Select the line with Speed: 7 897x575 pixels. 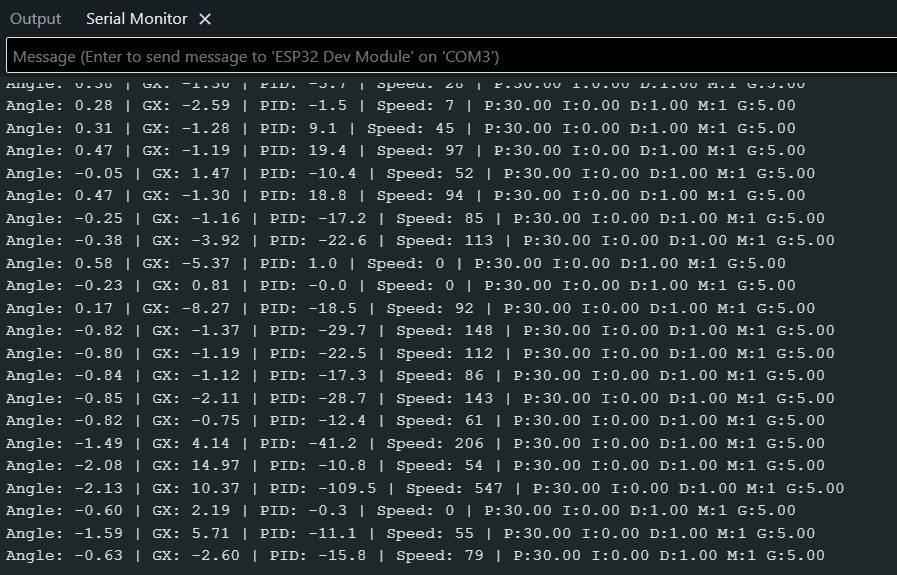pyautogui.click(x=401, y=106)
